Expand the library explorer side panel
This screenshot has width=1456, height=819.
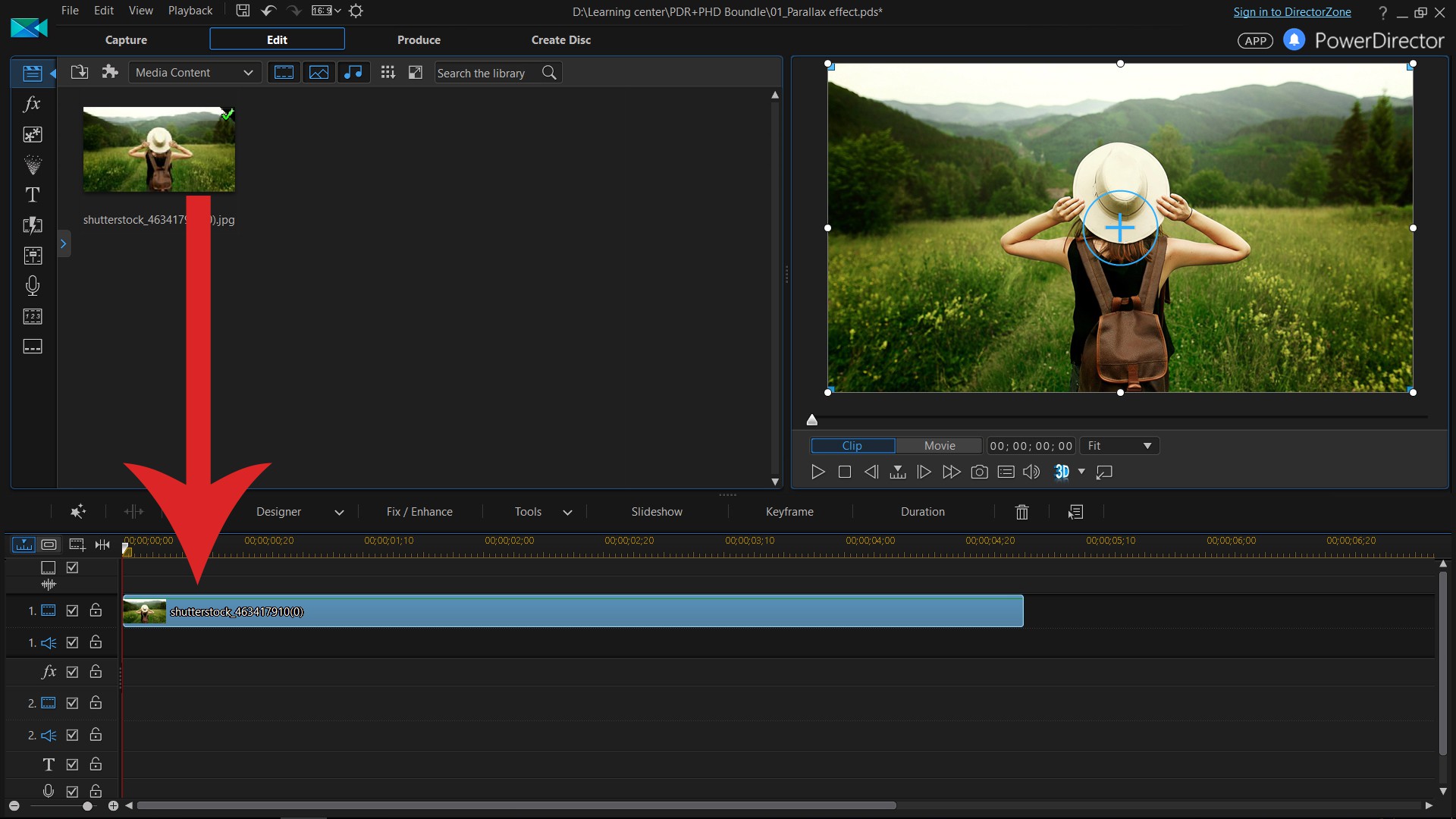pyautogui.click(x=64, y=244)
